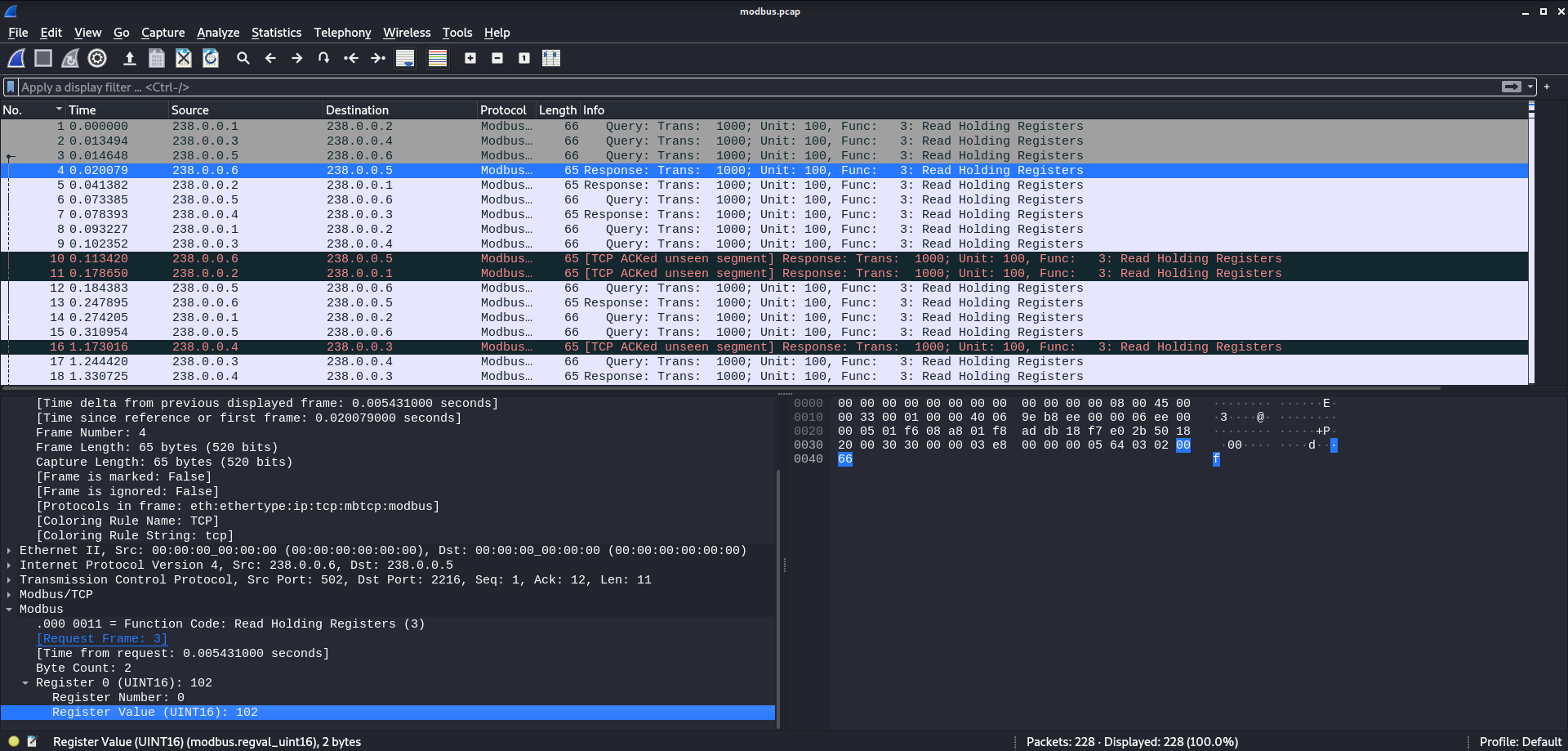The image size is (1568, 751).
Task: Open display filter bookmarks
Action: pyautogui.click(x=11, y=87)
